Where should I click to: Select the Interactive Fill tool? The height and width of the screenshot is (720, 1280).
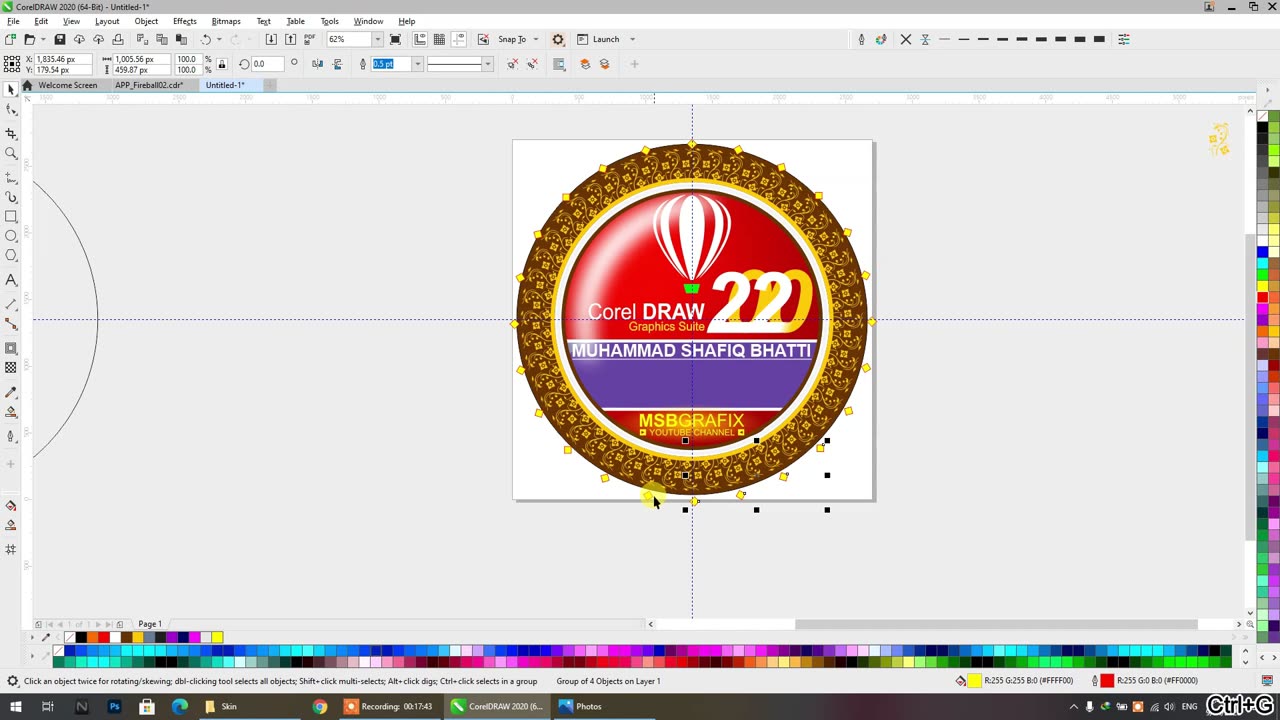point(11,412)
